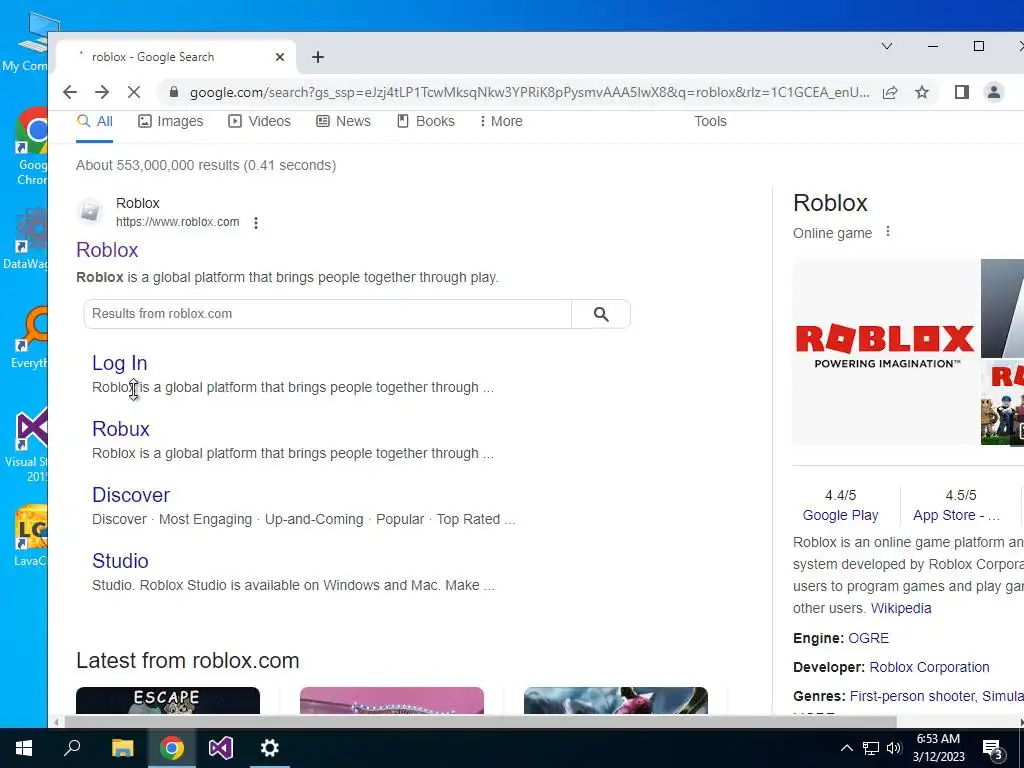Show hidden system tray icons
This screenshot has height=768, width=1024.
(x=846, y=748)
